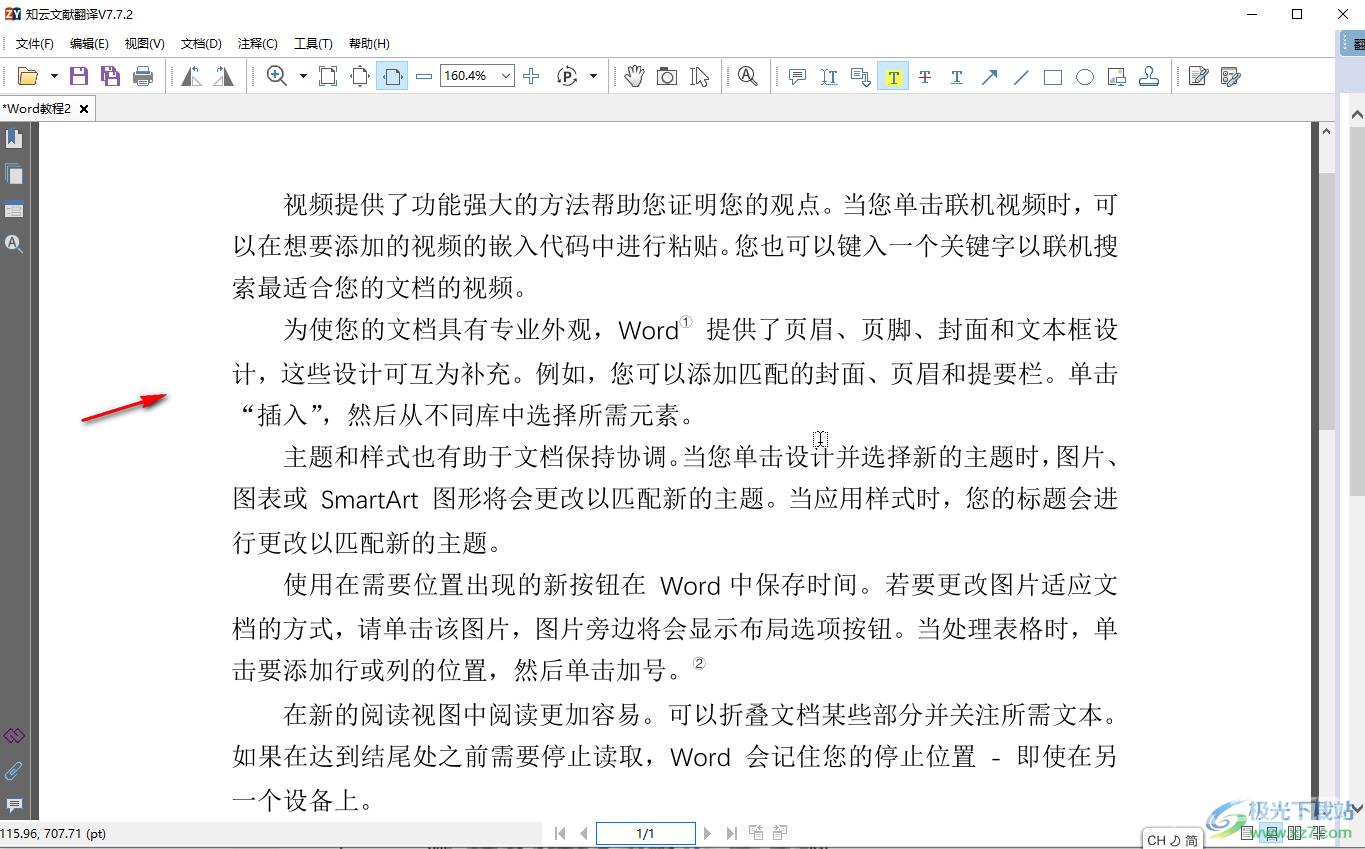This screenshot has height=849, width=1365.
Task: Close the *Word教程2 tab
Action: point(84,108)
